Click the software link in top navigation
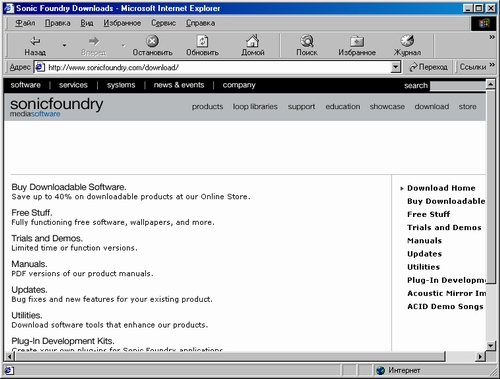500x379 pixels. coord(26,85)
